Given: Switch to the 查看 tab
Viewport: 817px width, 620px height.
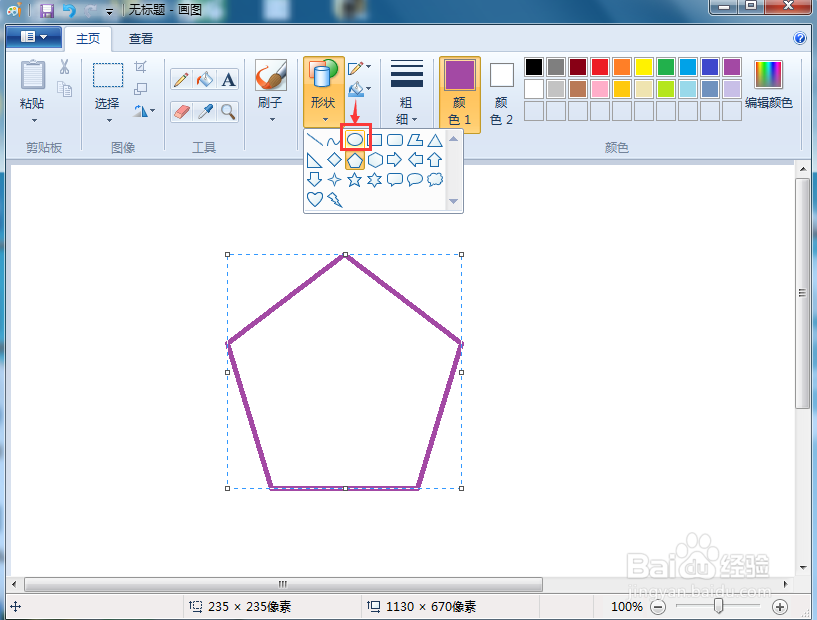Looking at the screenshot, I should pyautogui.click(x=141, y=39).
